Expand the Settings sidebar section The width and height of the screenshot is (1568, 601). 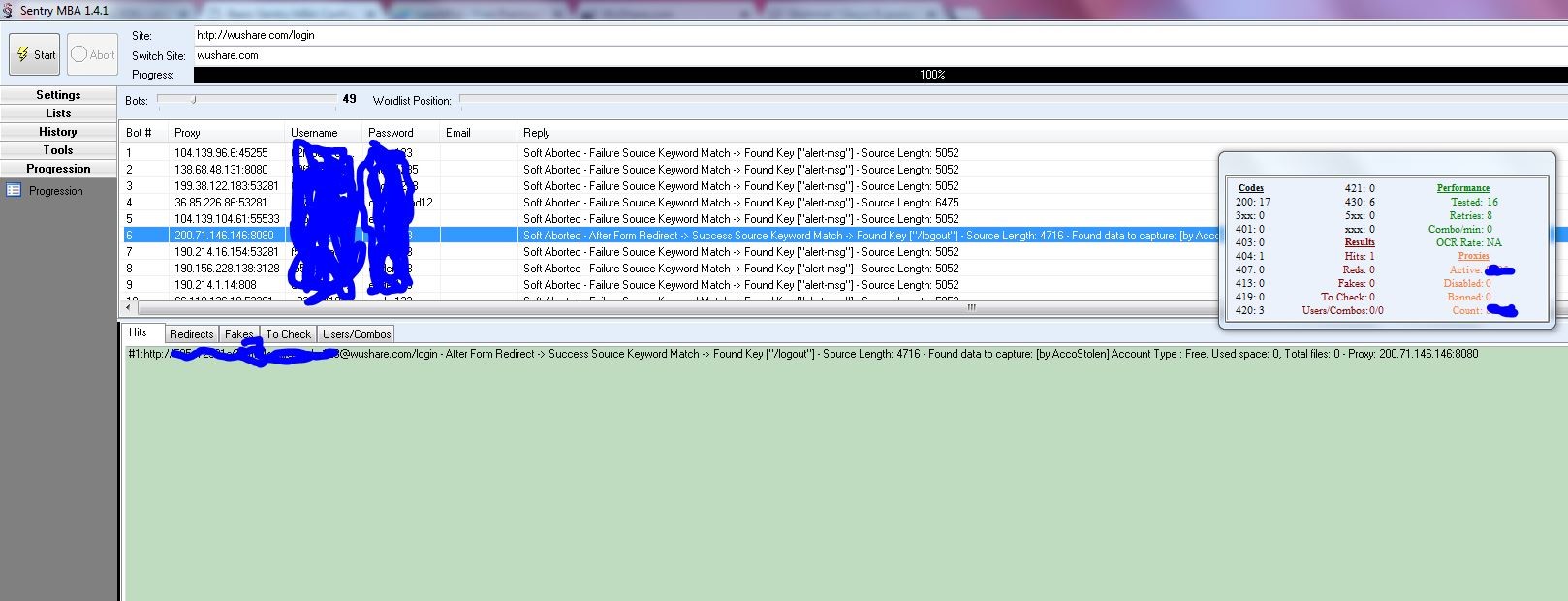tap(58, 95)
